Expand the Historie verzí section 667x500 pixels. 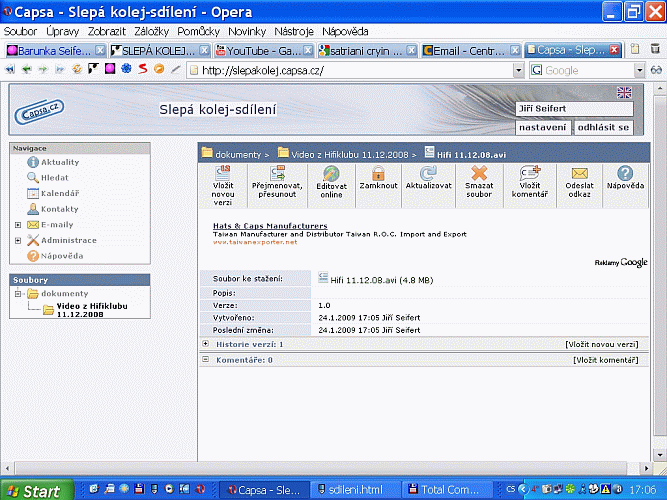[x=206, y=344]
